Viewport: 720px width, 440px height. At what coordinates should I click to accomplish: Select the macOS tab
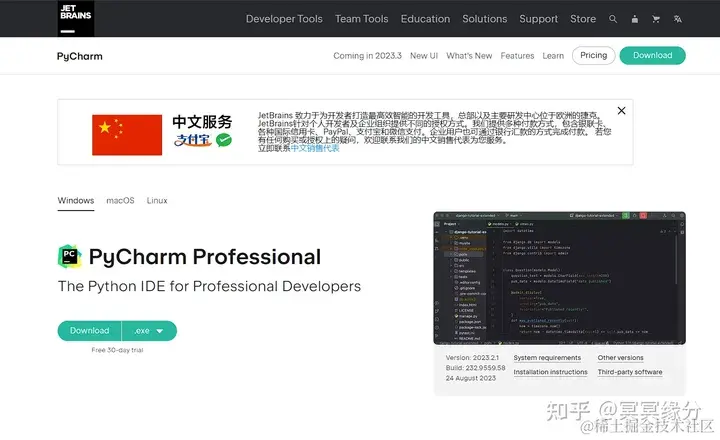[x=120, y=201]
